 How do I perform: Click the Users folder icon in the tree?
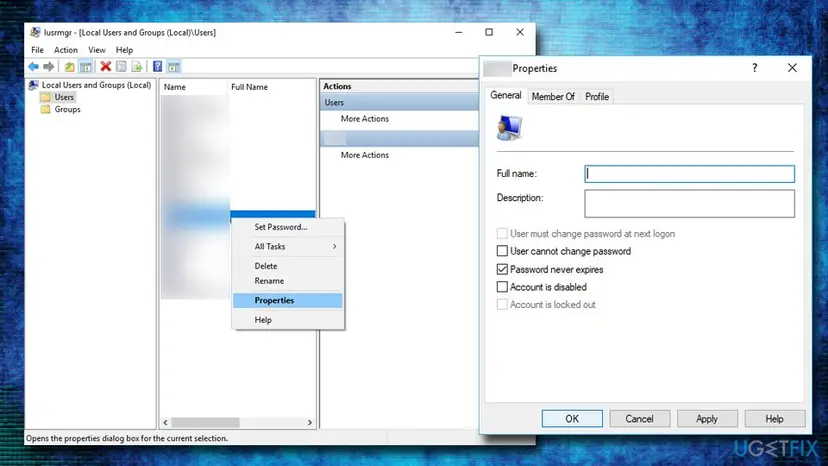45,97
